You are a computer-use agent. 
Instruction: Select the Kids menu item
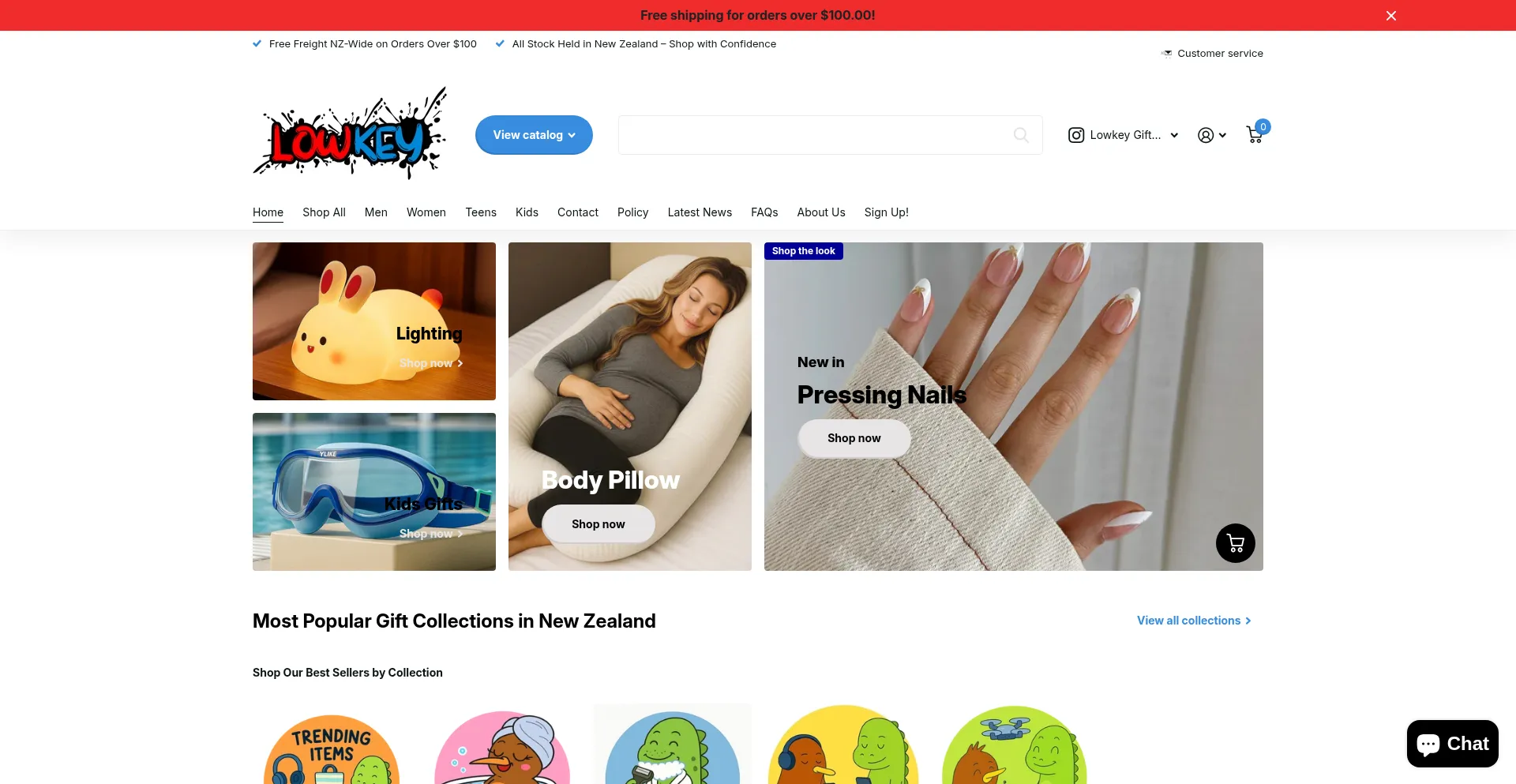(x=527, y=212)
